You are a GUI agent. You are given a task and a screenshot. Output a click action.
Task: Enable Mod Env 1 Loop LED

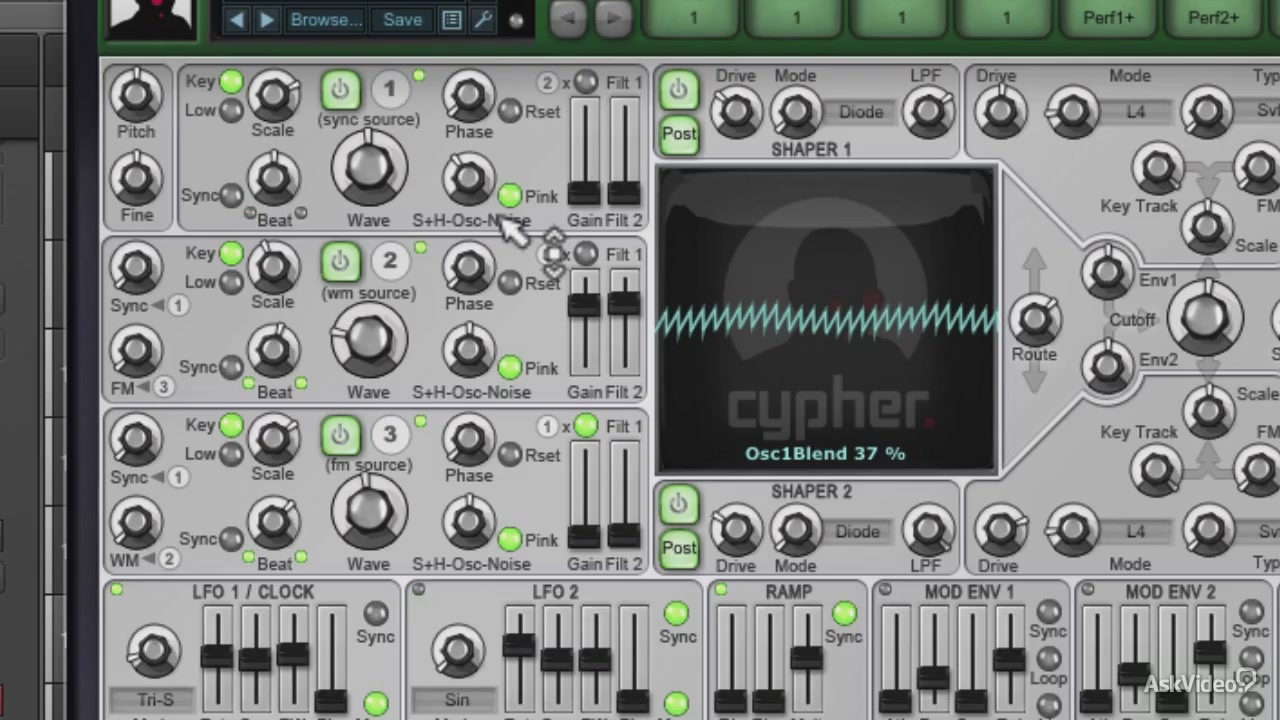pyautogui.click(x=1048, y=658)
